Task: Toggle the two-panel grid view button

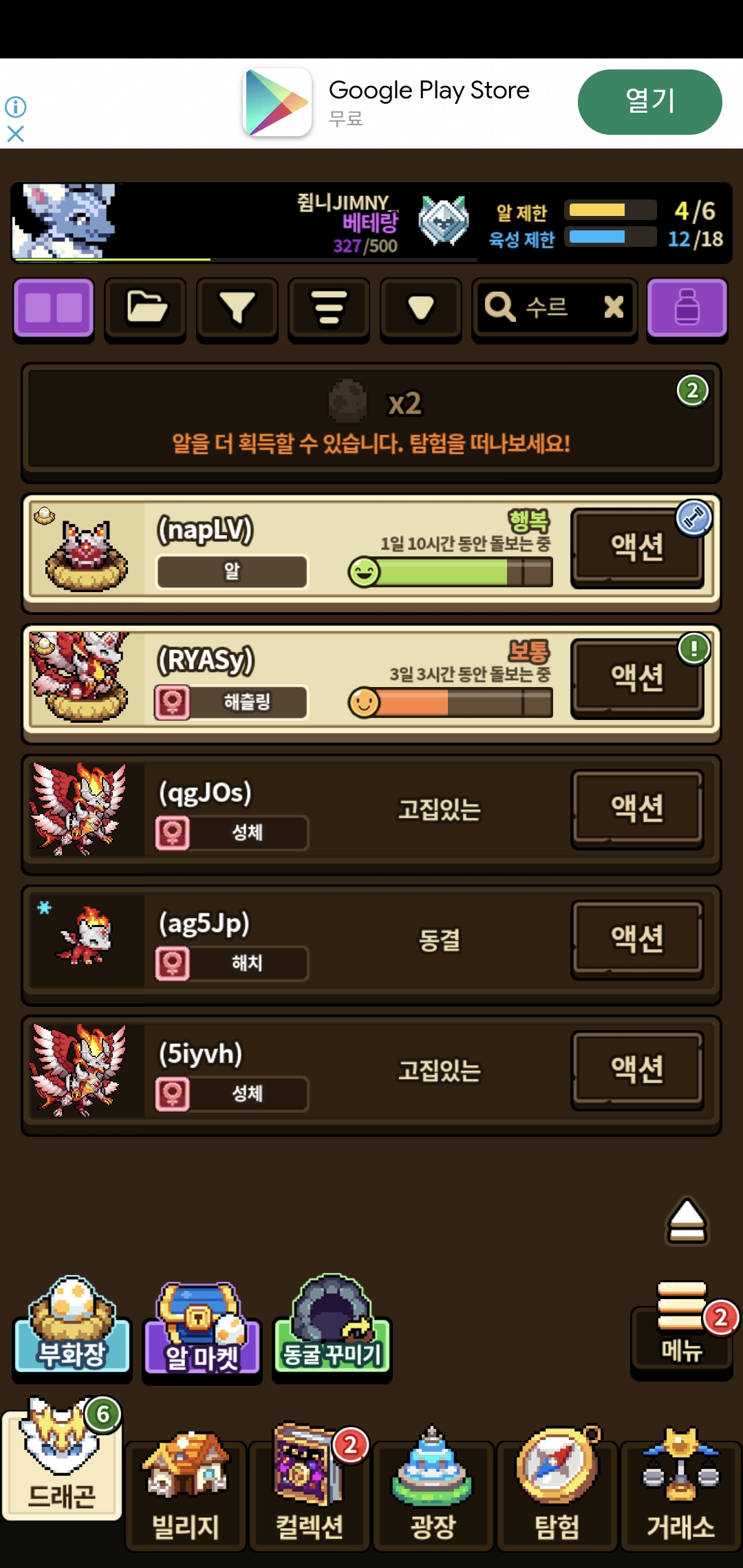Action: tap(54, 308)
